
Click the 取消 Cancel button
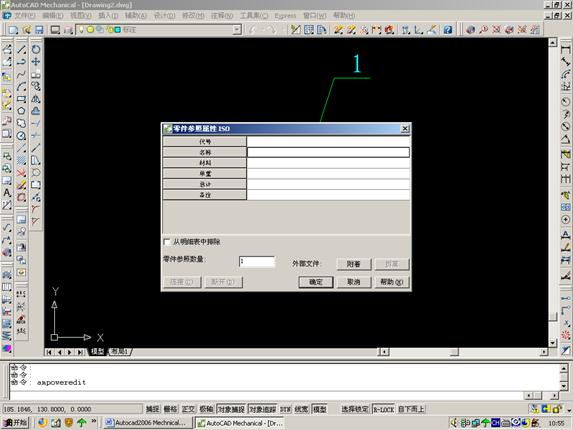pos(354,282)
